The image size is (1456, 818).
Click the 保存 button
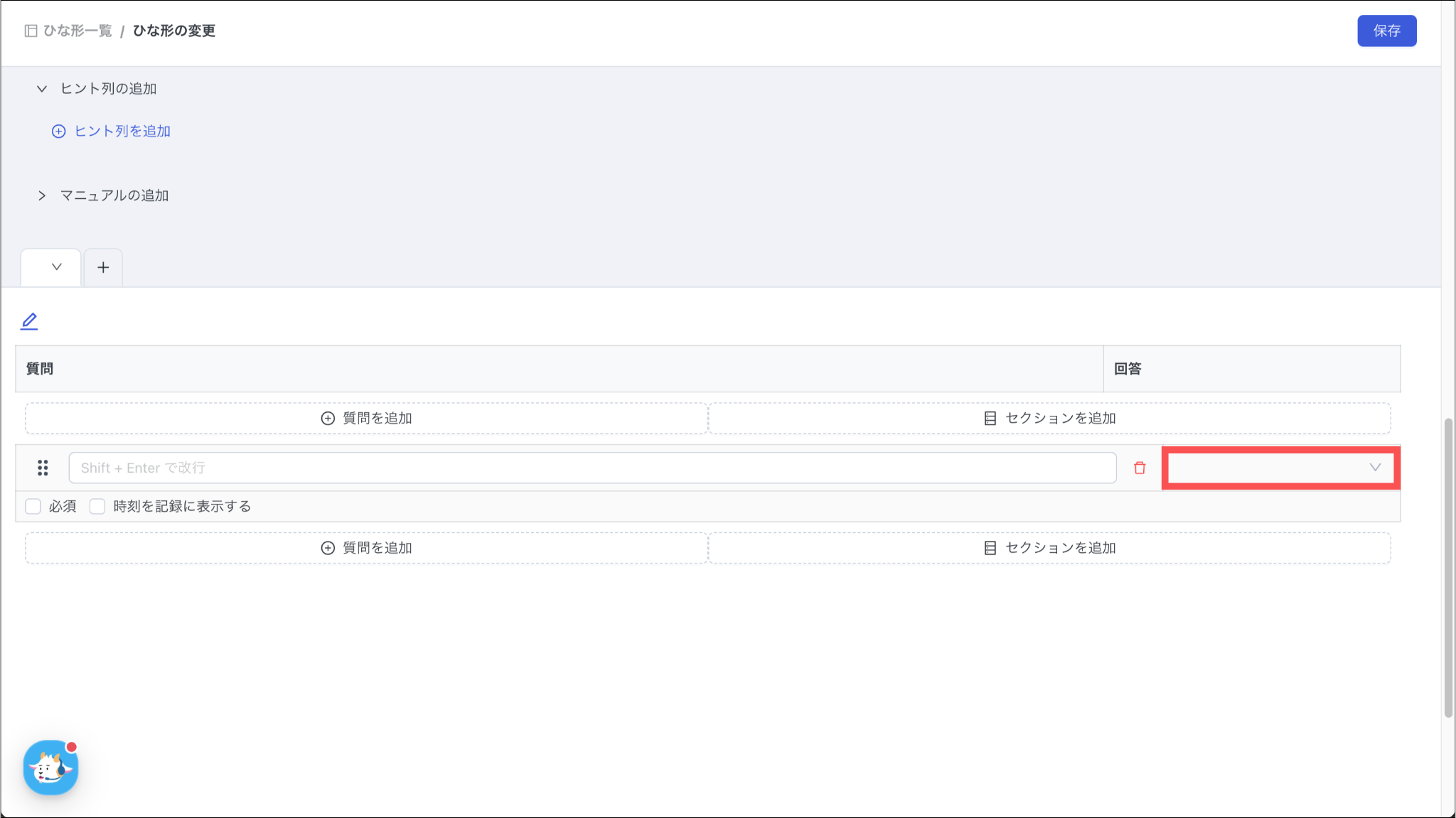[1386, 31]
